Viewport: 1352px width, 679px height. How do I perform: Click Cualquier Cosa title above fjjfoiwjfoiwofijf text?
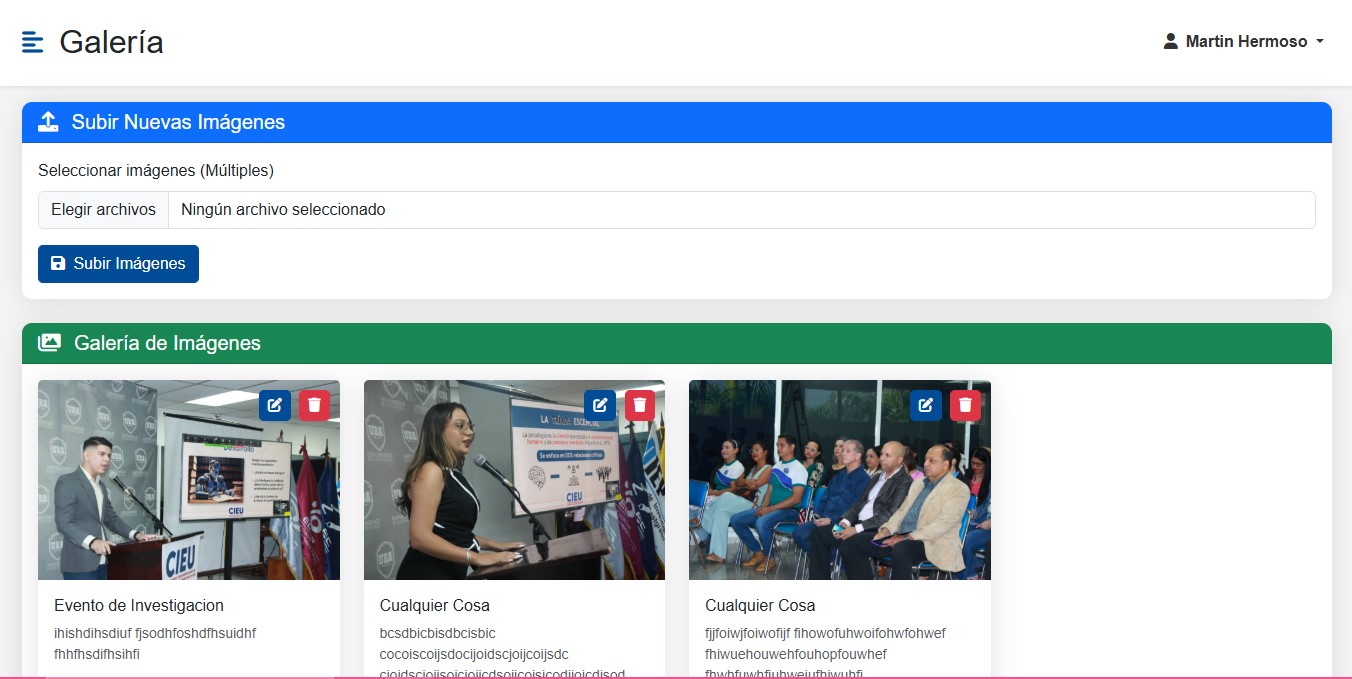click(x=760, y=605)
